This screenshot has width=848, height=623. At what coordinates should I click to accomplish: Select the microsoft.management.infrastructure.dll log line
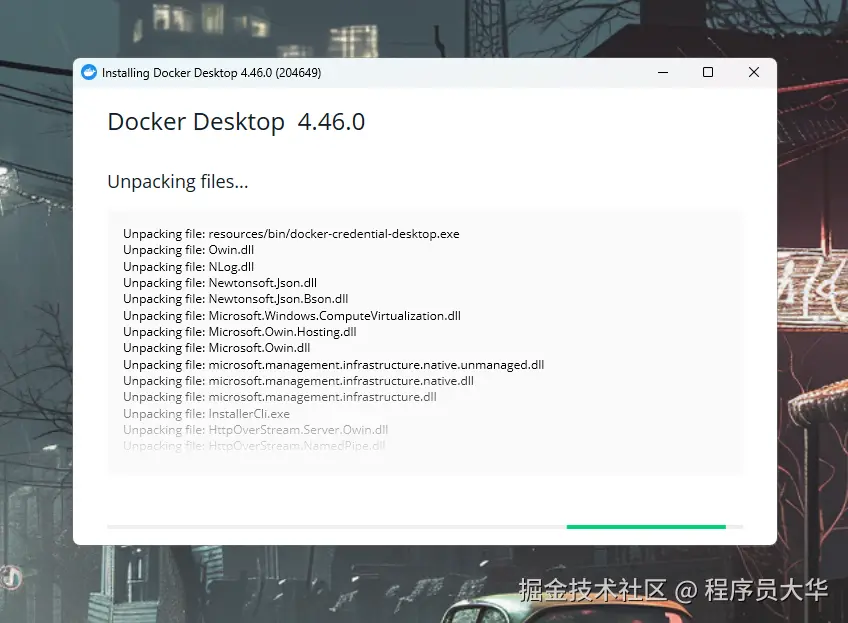pos(280,397)
